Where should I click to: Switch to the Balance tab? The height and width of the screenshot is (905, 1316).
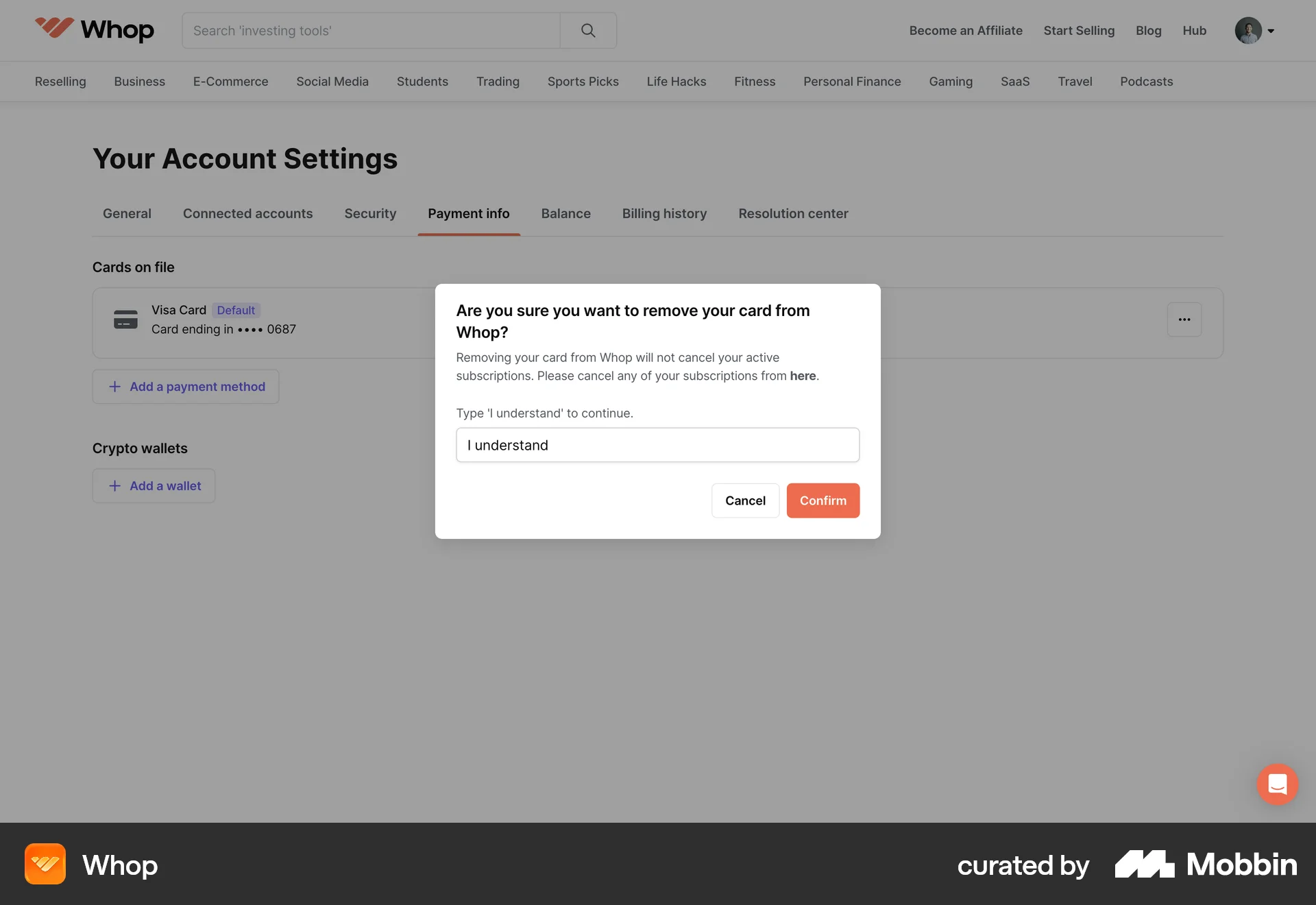pyautogui.click(x=565, y=213)
